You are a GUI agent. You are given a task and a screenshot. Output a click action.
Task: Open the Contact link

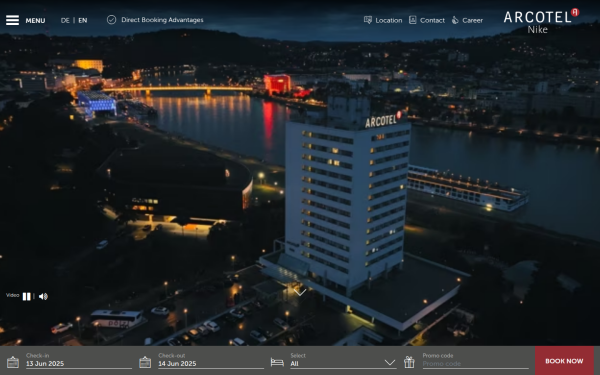coord(432,21)
